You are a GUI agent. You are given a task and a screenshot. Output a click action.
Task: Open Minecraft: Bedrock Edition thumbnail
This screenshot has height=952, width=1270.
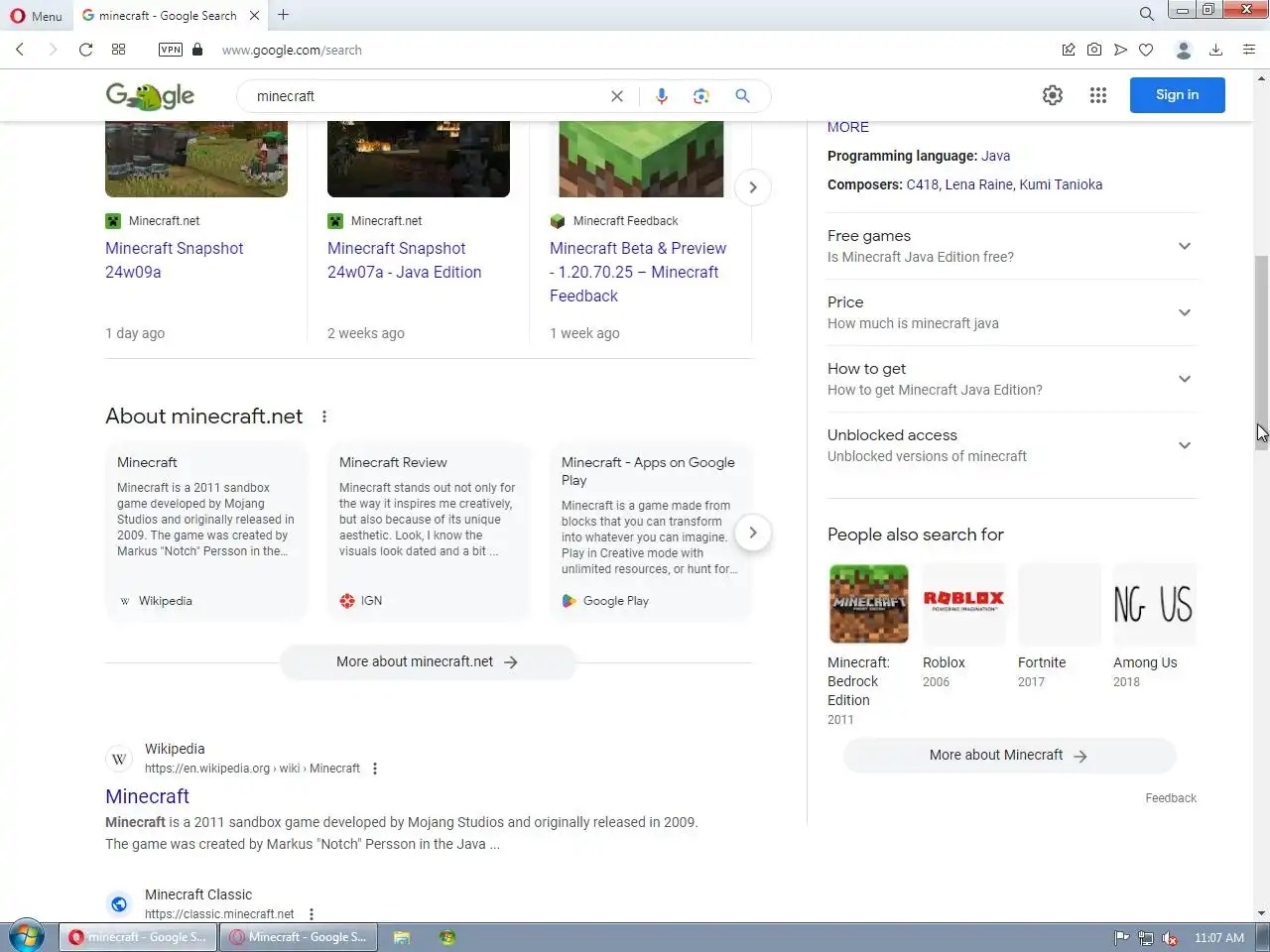[869, 604]
